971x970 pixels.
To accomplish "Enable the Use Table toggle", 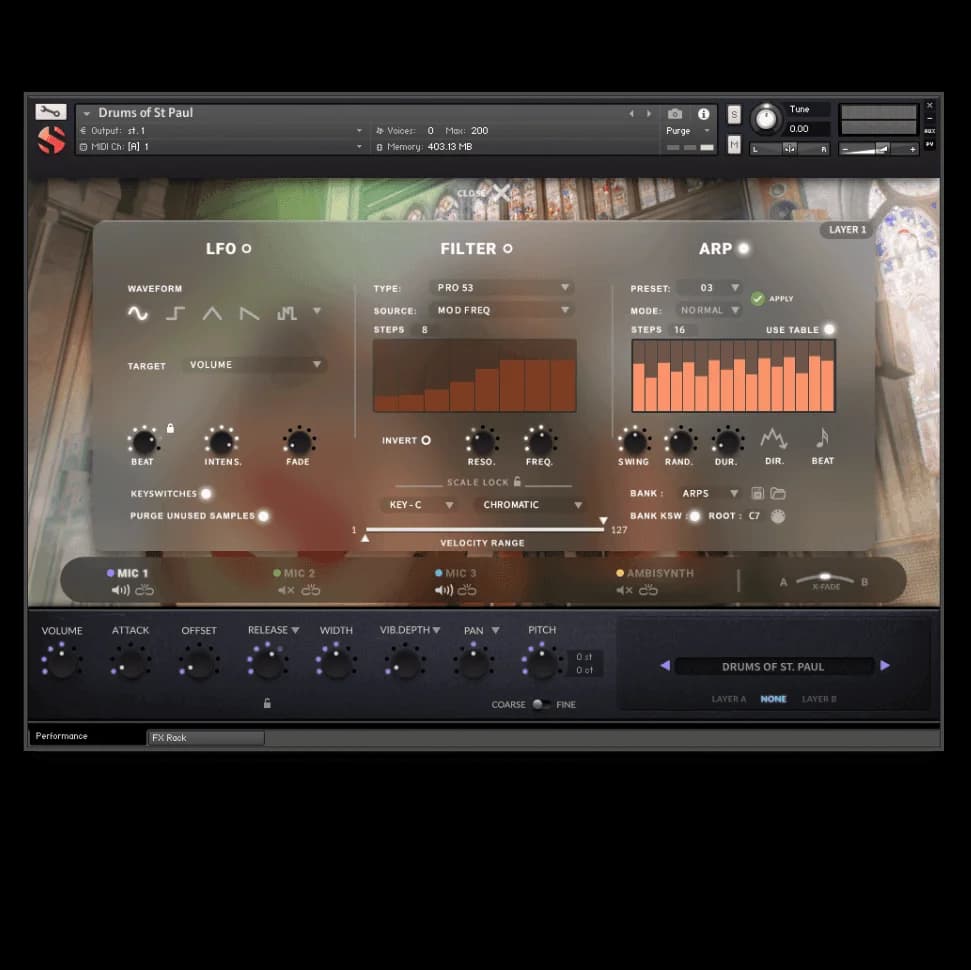I will [x=829, y=329].
